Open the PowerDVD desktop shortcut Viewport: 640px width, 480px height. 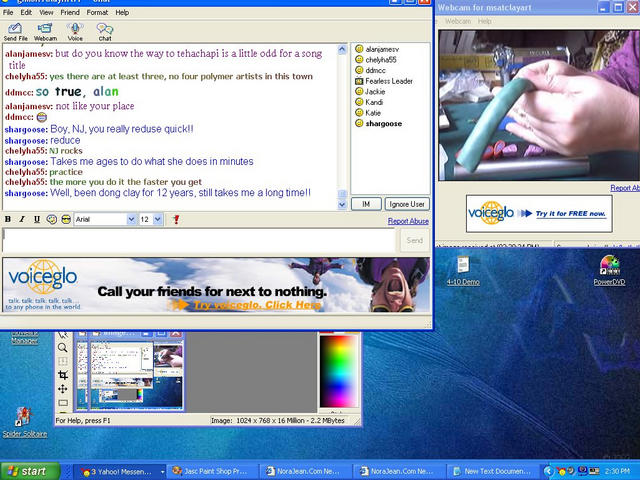coord(609,271)
